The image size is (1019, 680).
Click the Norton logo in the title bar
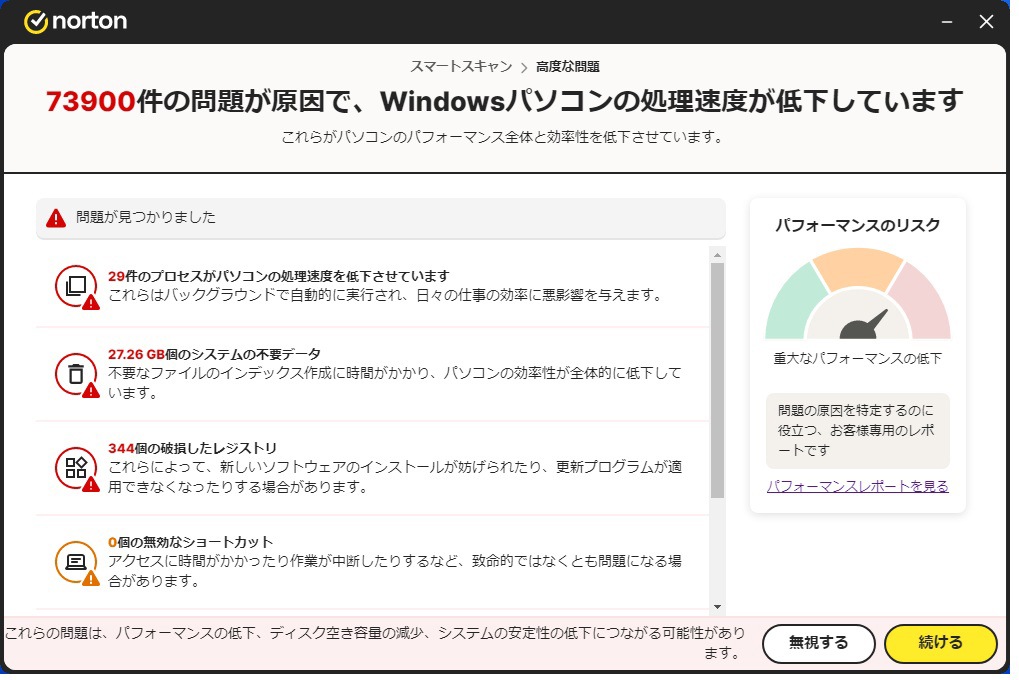(75, 21)
